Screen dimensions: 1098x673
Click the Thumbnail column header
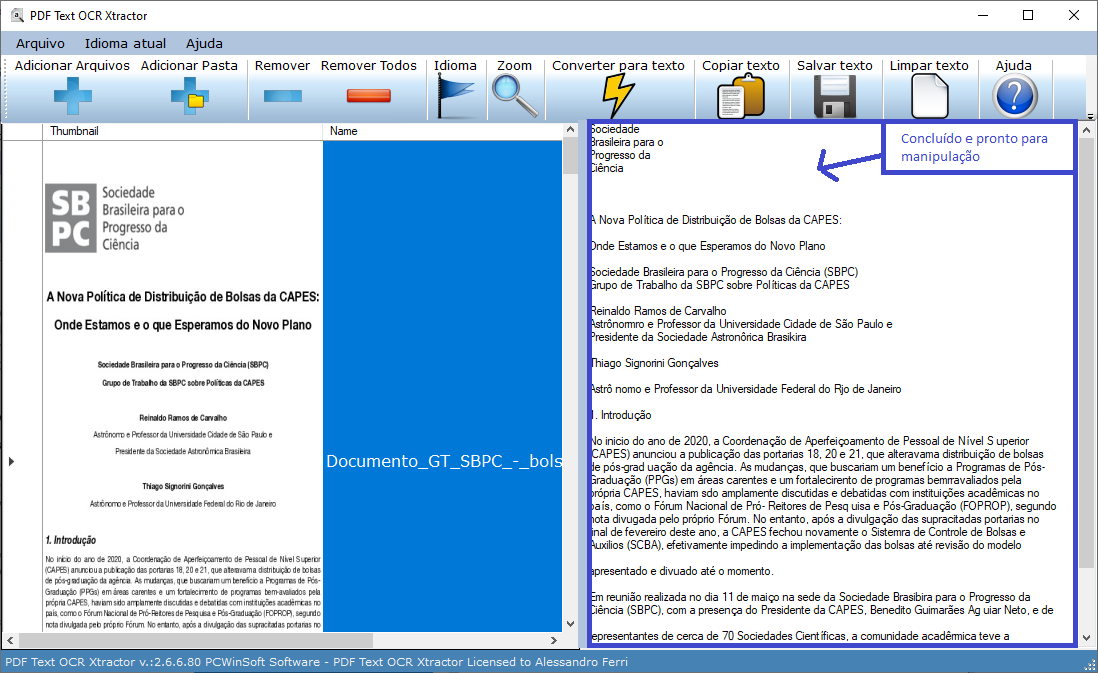tap(183, 131)
